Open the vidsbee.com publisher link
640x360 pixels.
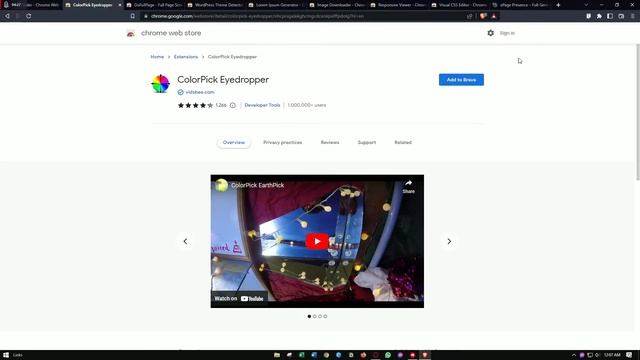[200, 92]
